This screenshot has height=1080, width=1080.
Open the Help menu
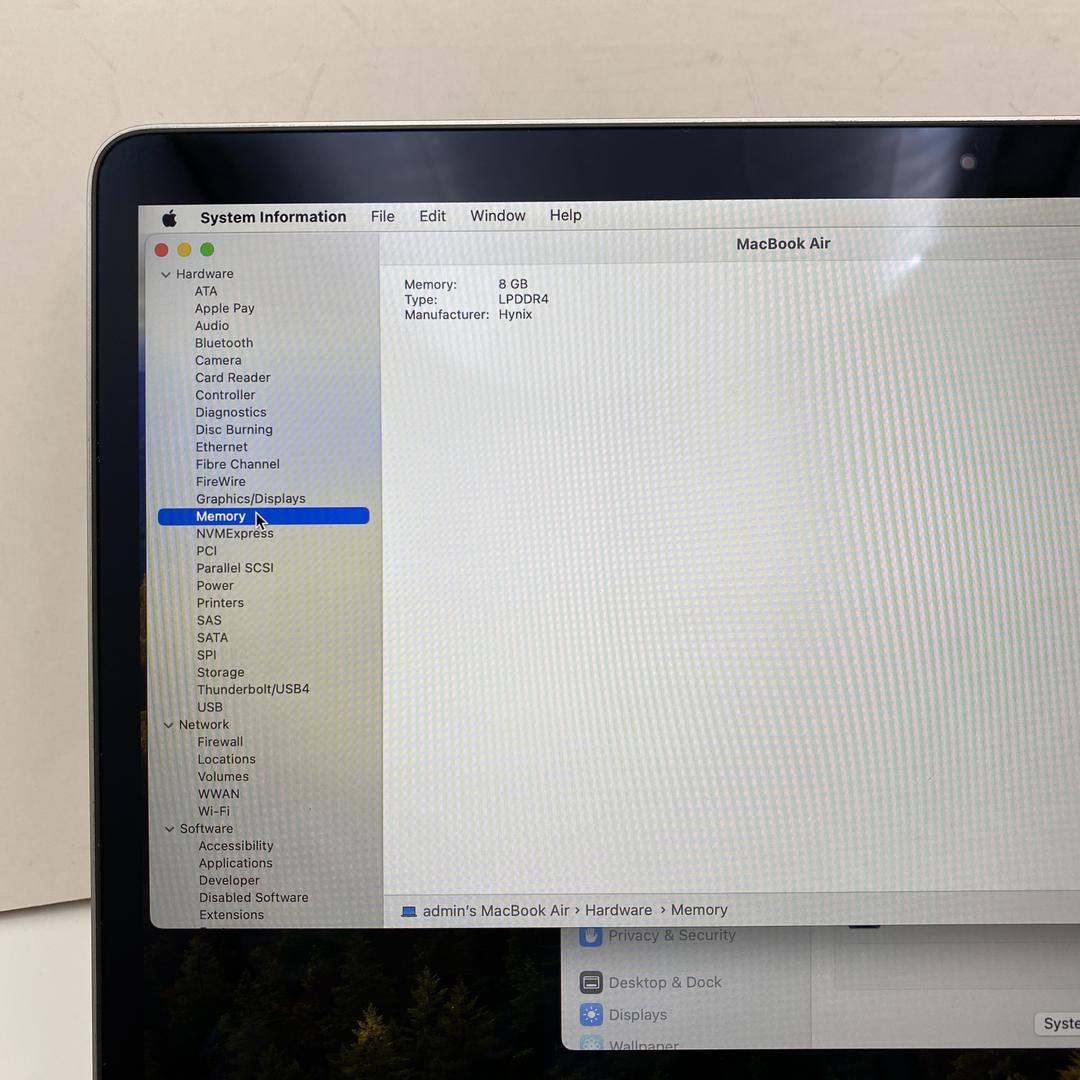565,215
